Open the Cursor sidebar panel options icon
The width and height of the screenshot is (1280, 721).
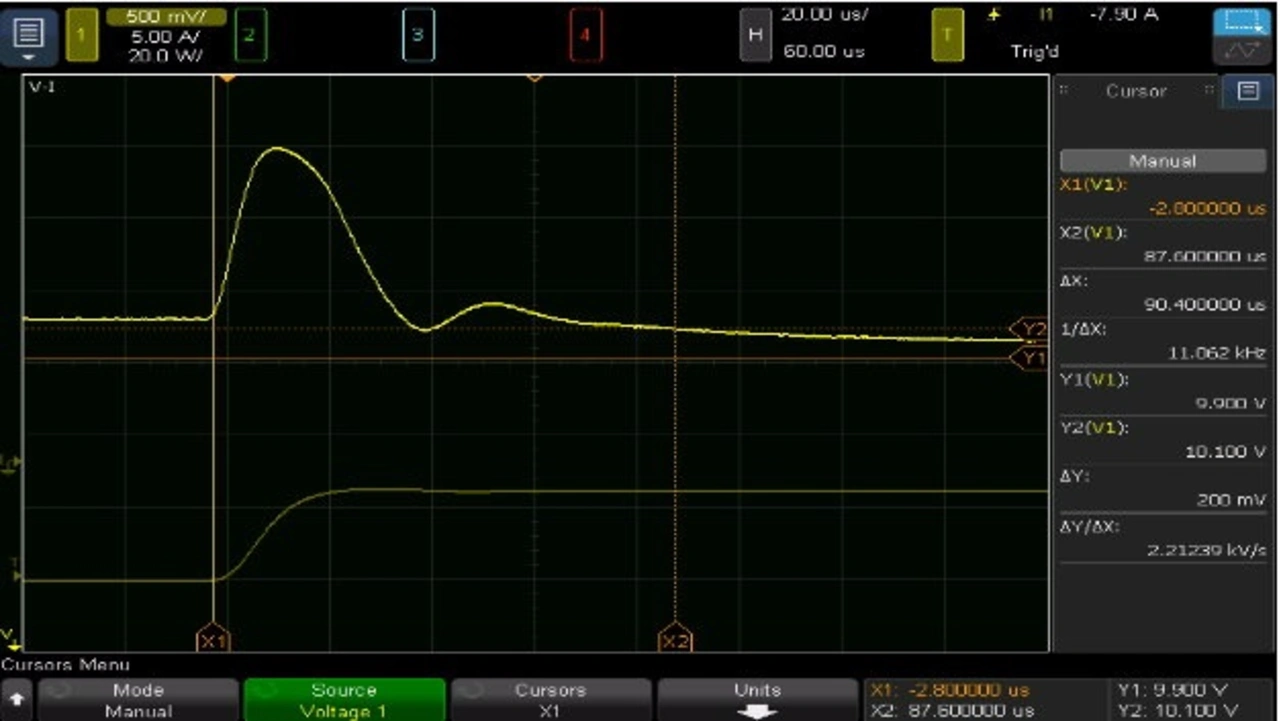(1248, 91)
